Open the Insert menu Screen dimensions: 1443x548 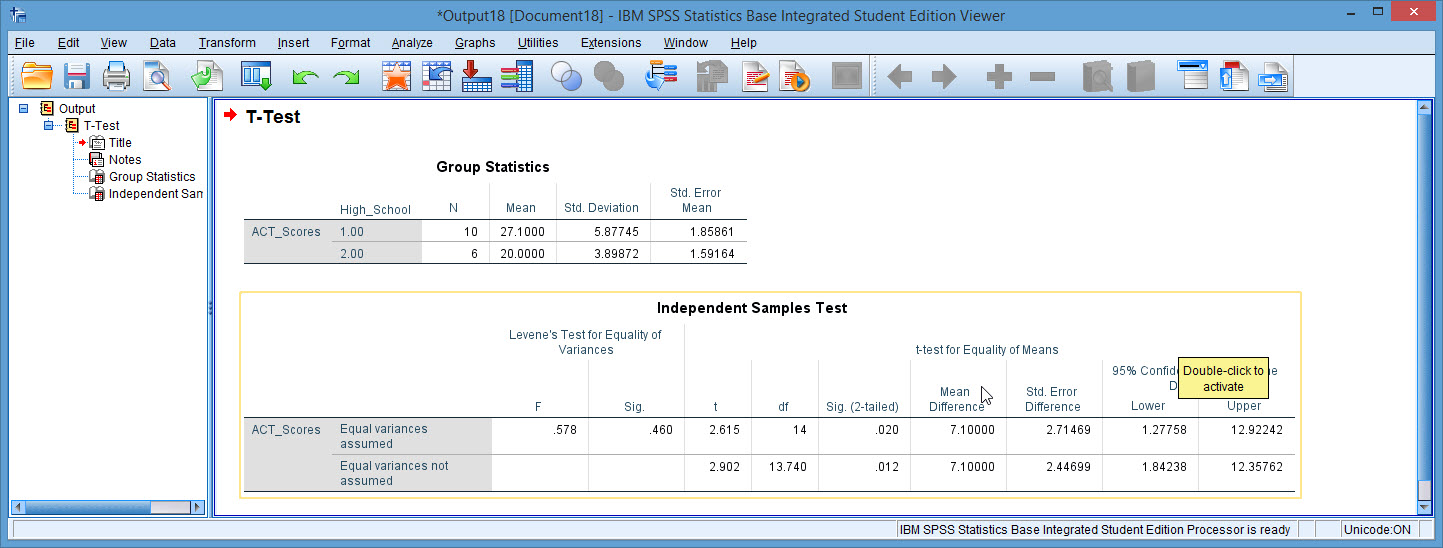tap(293, 43)
